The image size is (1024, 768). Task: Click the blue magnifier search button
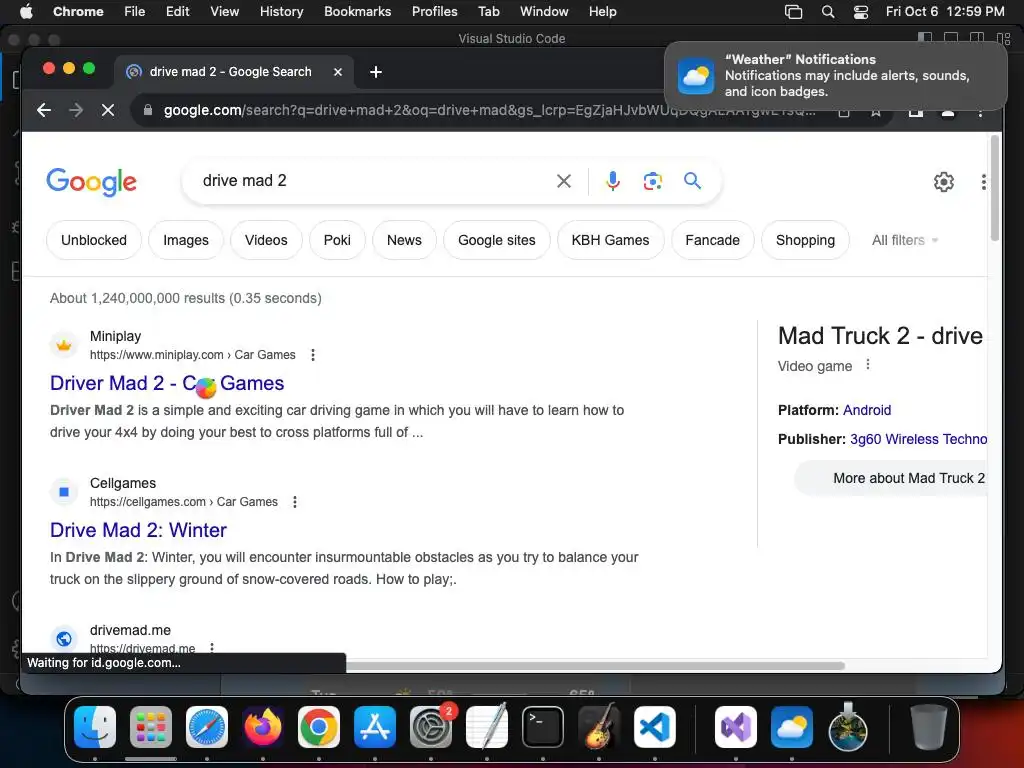[692, 181]
